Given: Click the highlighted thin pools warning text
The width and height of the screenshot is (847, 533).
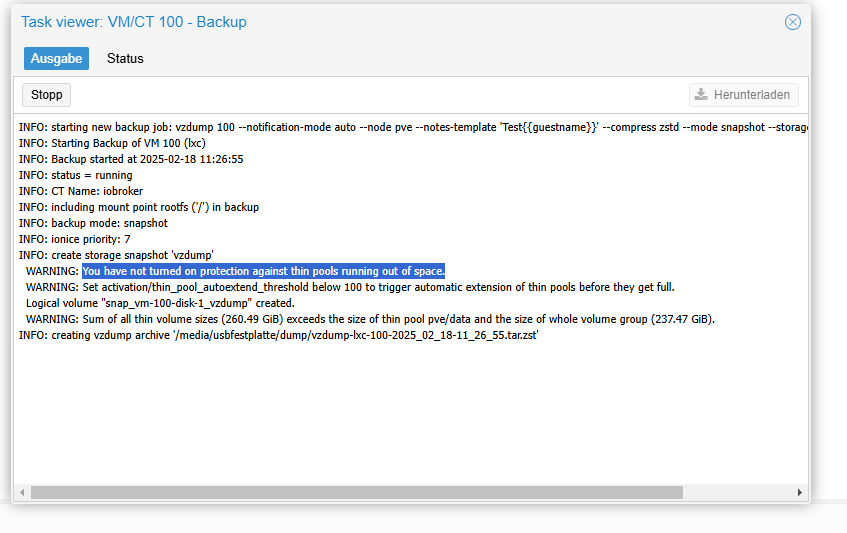Looking at the screenshot, I should pyautogui.click(x=264, y=271).
